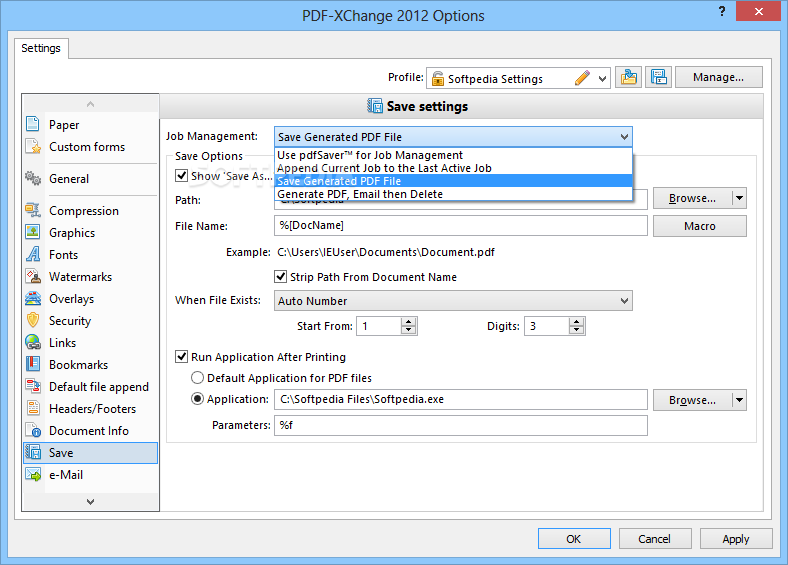The width and height of the screenshot is (788, 565).
Task: Select Default Application for PDF files radio
Action: [x=198, y=378]
